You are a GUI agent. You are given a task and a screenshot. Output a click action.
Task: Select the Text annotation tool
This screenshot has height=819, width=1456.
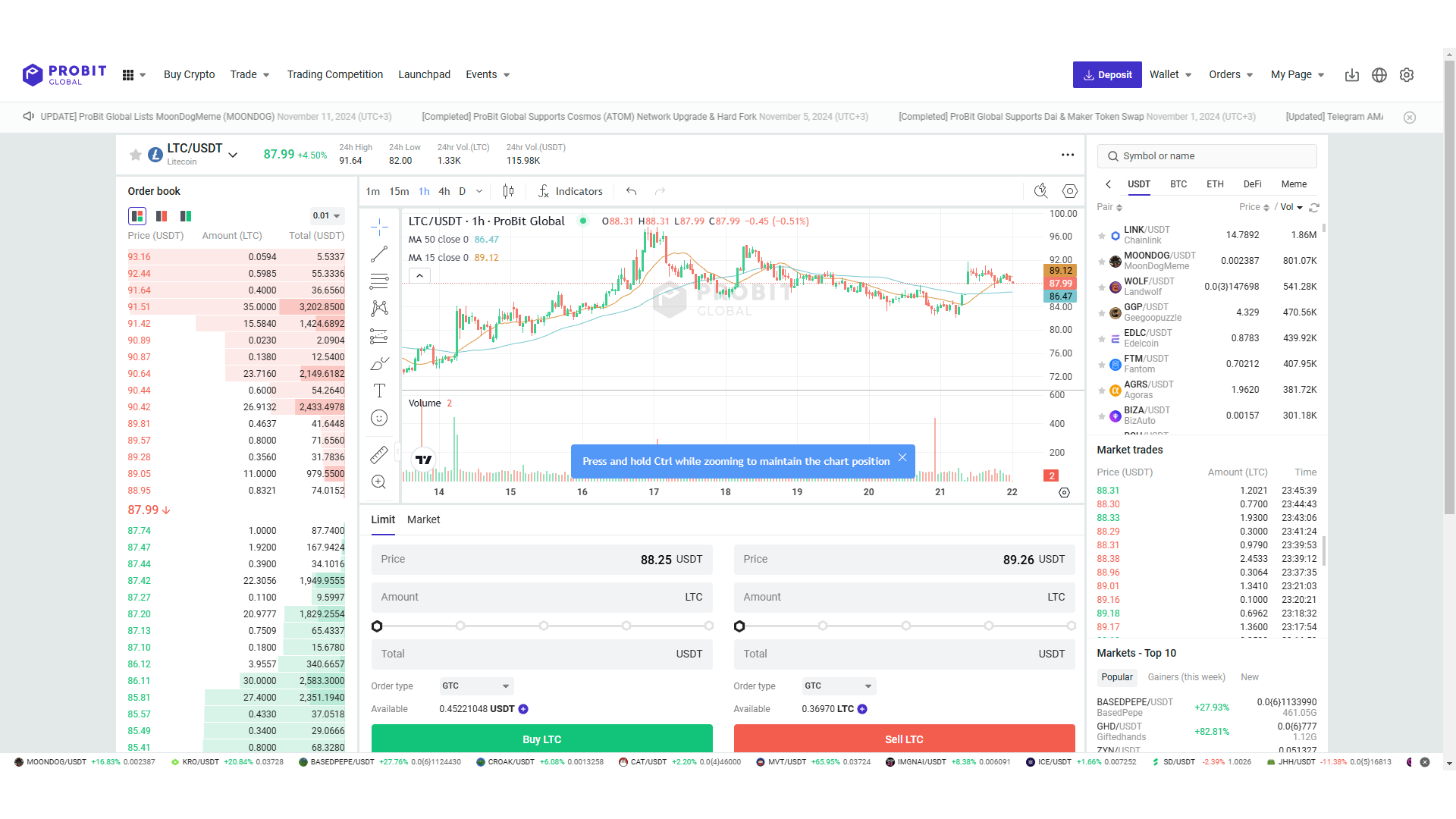[379, 391]
